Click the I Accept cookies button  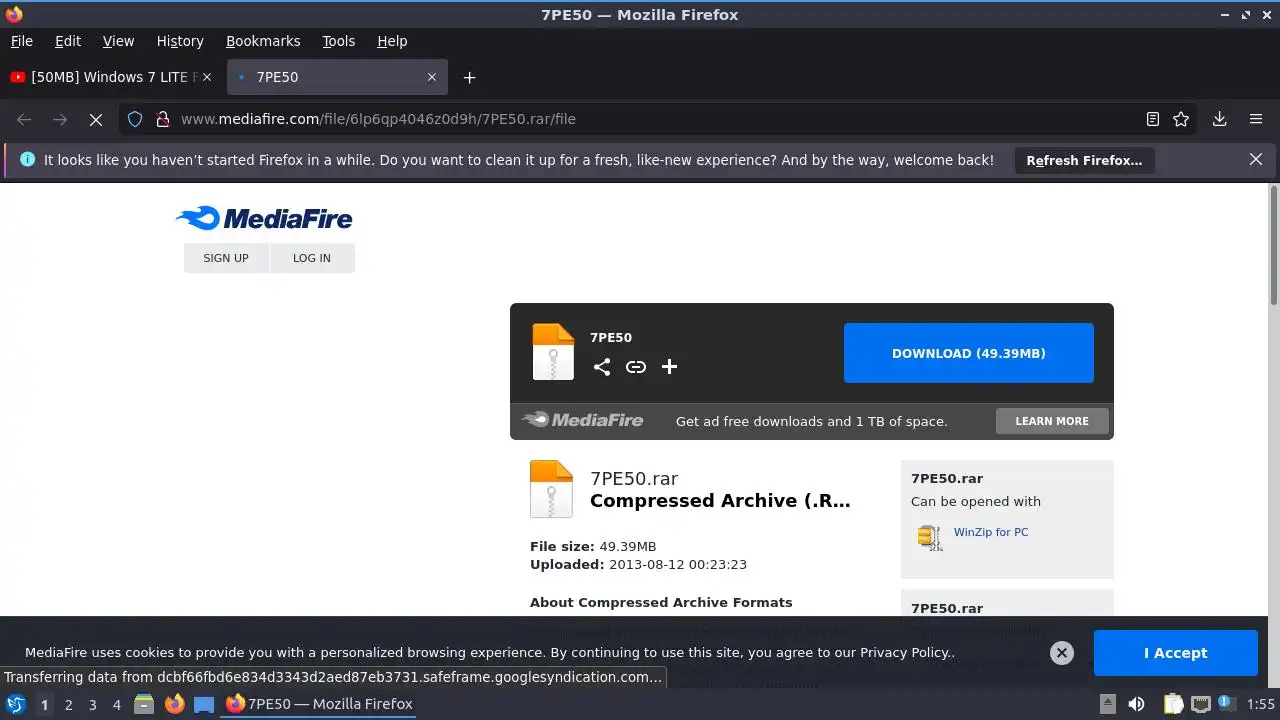pyautogui.click(x=1176, y=653)
